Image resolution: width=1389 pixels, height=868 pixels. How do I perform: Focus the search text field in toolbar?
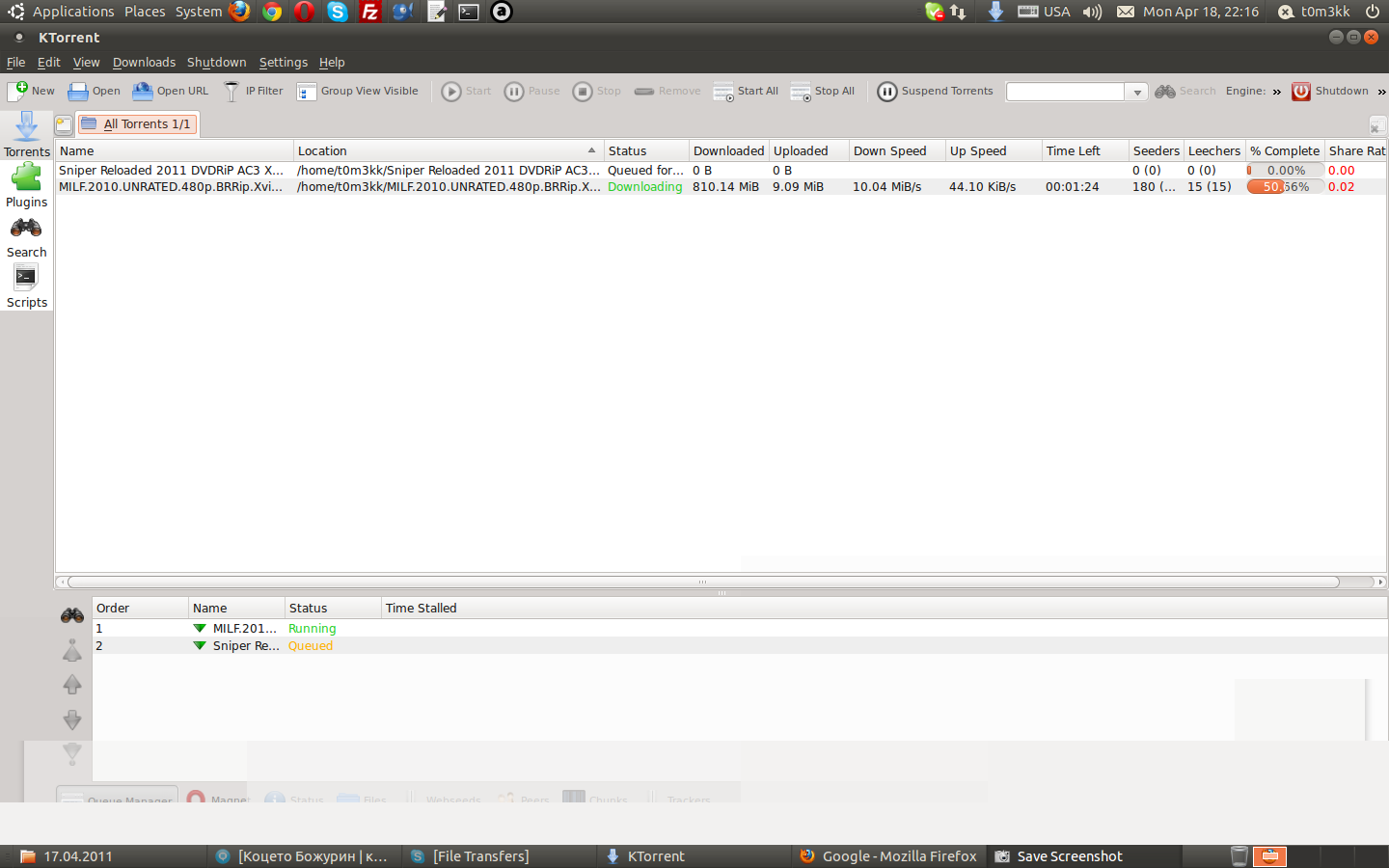1065,92
